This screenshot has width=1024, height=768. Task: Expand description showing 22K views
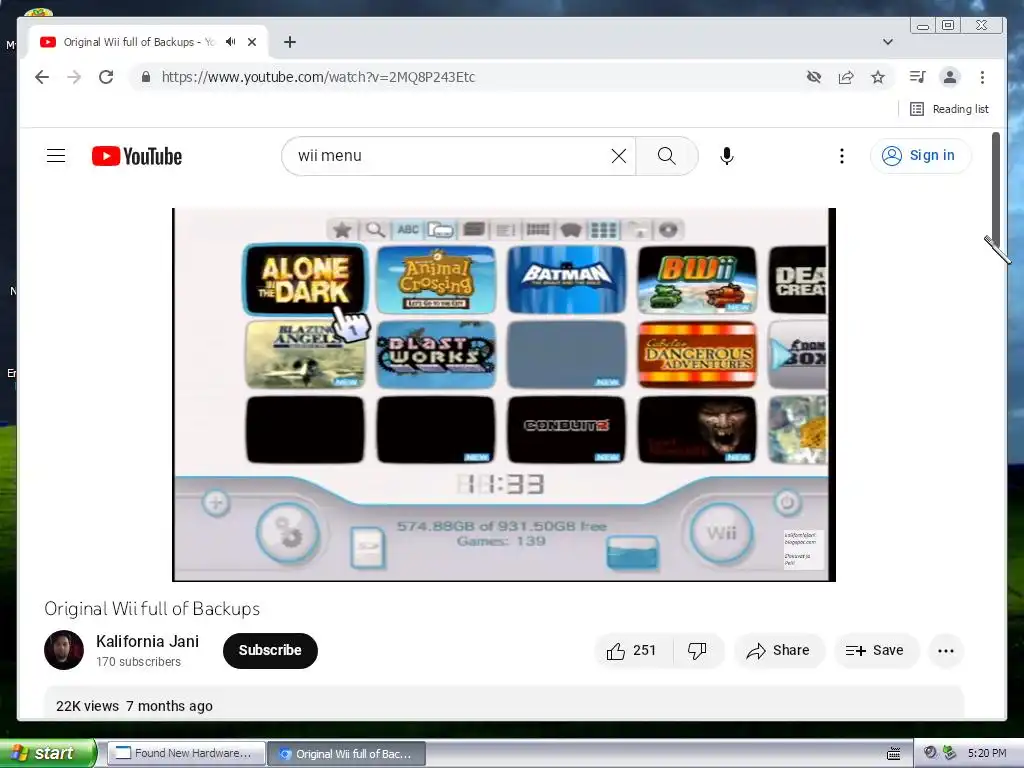point(504,705)
